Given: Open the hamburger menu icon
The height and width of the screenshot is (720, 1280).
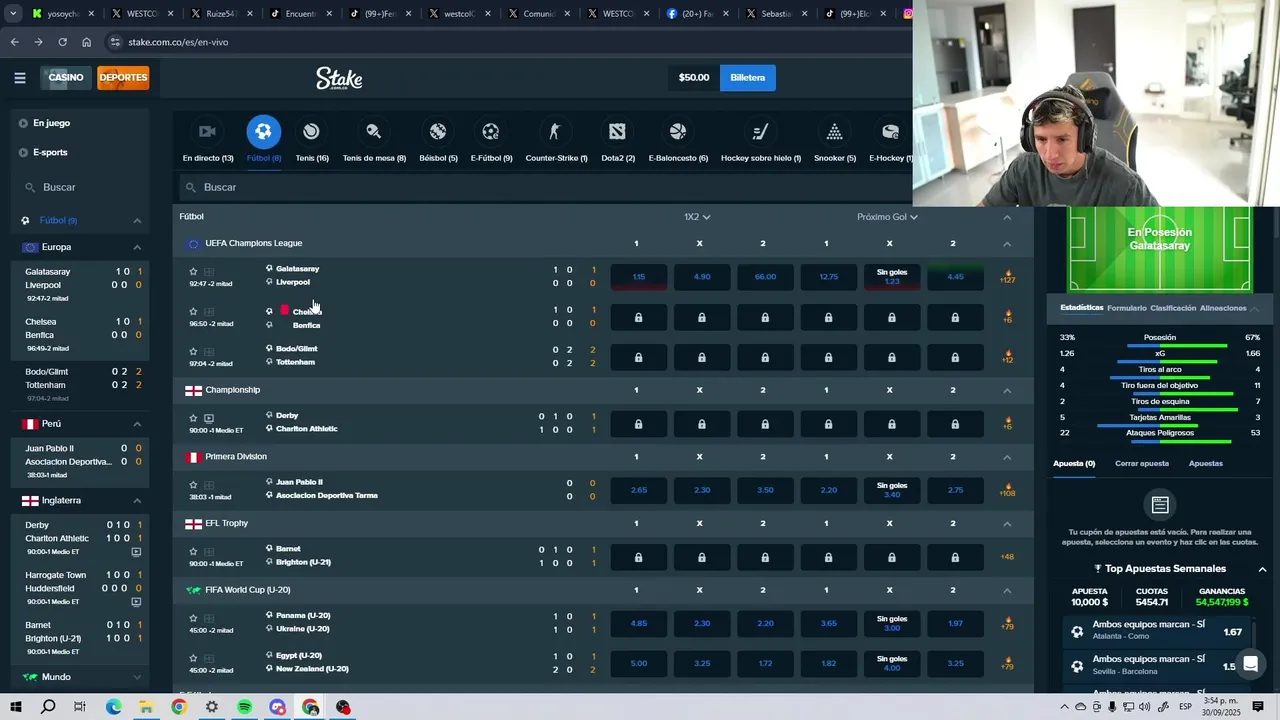Looking at the screenshot, I should tap(20, 78).
